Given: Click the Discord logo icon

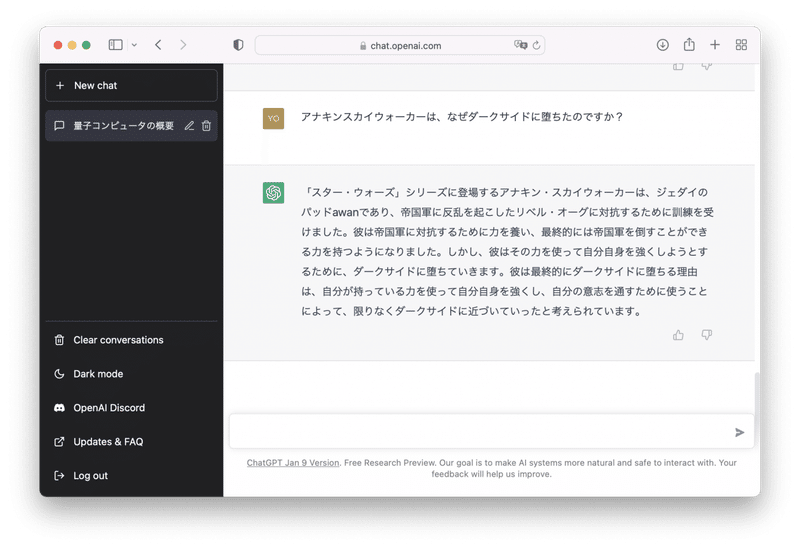Looking at the screenshot, I should coord(59,408).
